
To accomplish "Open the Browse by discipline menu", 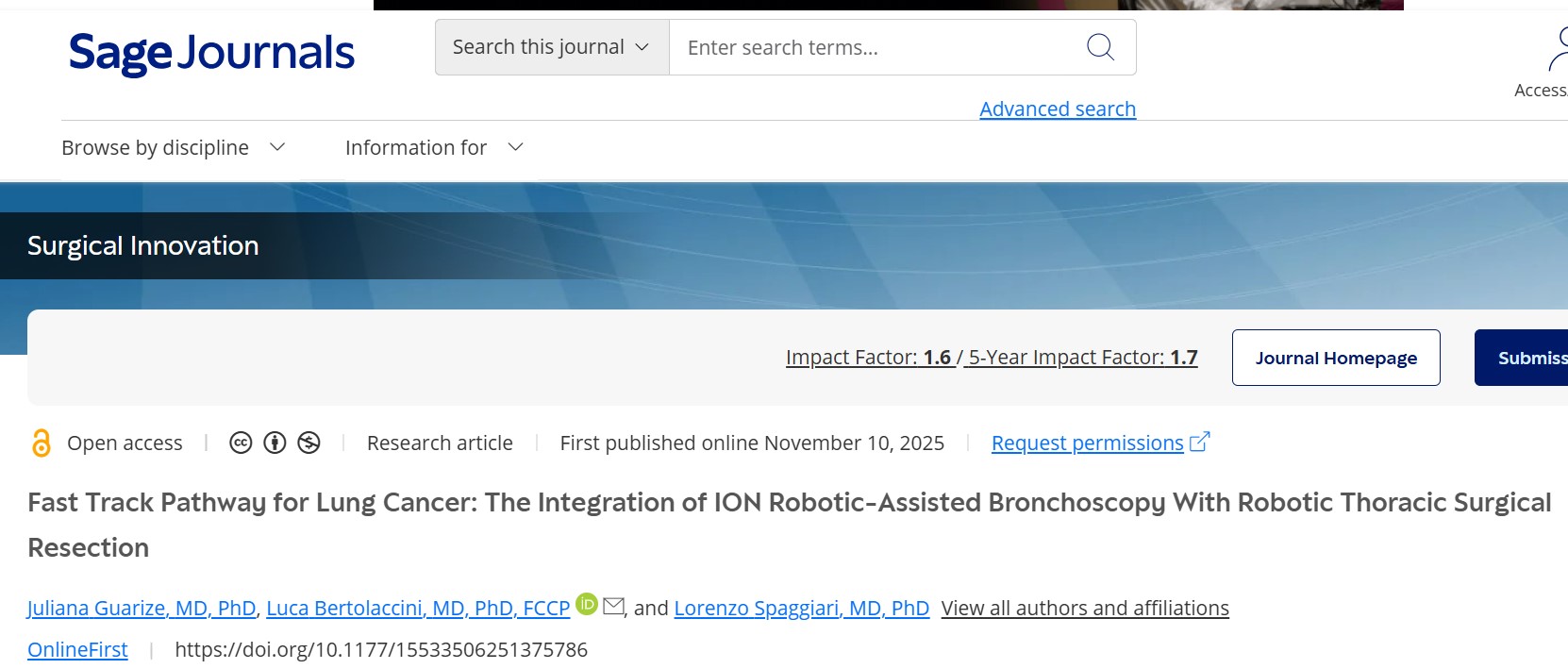I will pyautogui.click(x=173, y=147).
